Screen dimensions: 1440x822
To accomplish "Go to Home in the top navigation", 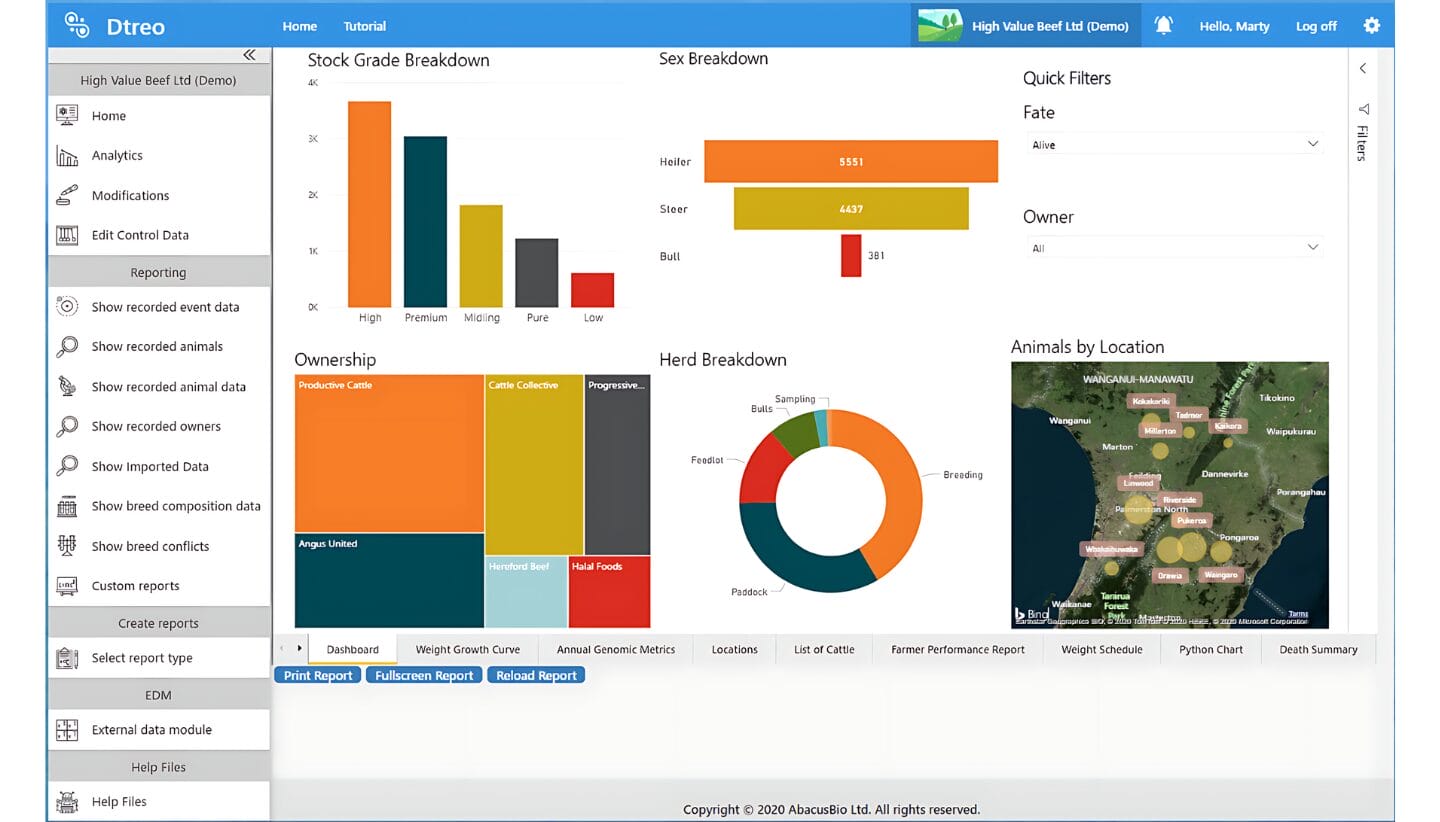I will click(x=300, y=26).
